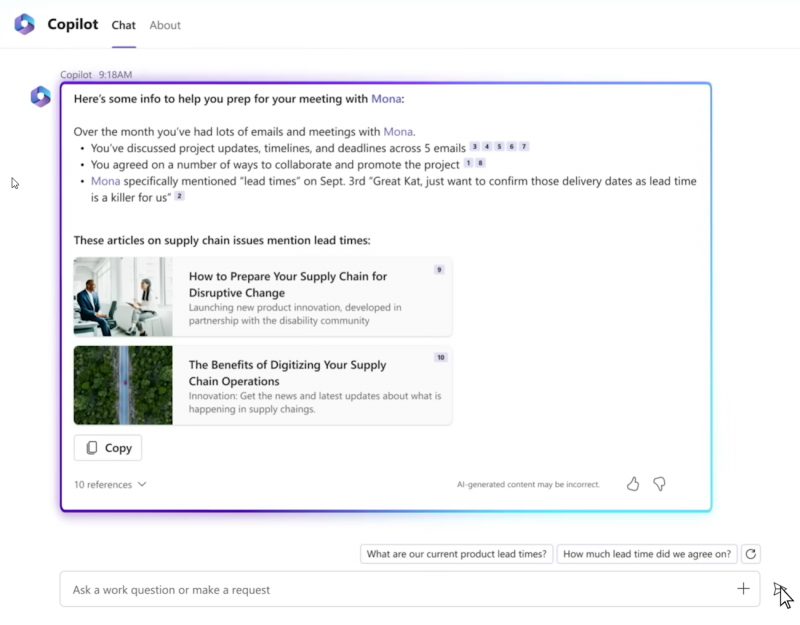Select the Chat tab
This screenshot has height=625, width=800.
pos(123,25)
